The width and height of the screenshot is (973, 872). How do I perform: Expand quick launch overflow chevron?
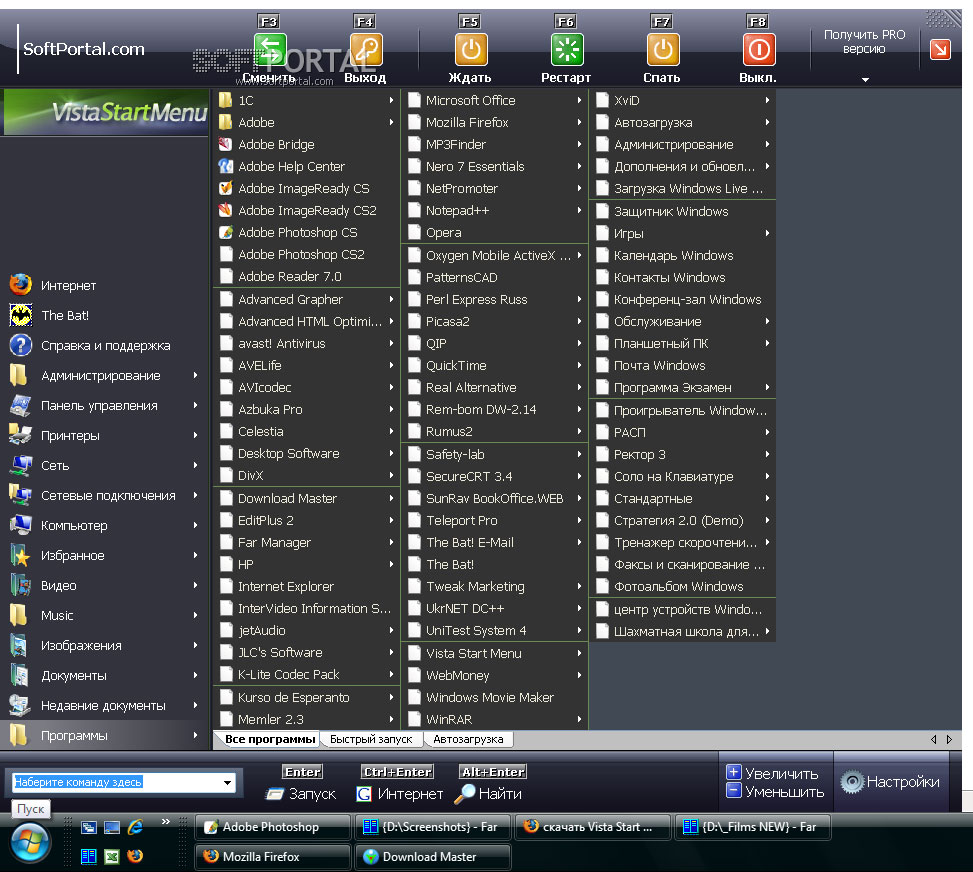[166, 822]
